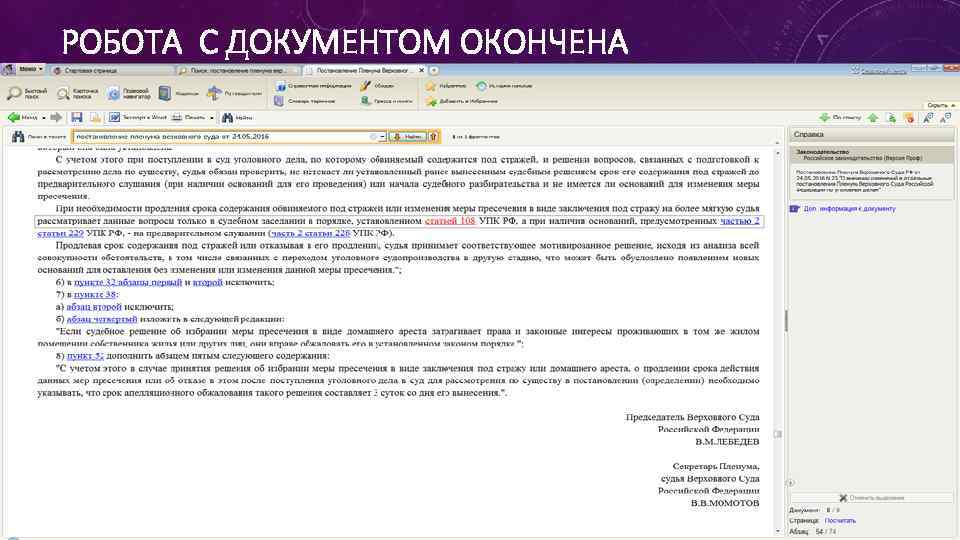Click Найти button beside search field

pos(408,137)
